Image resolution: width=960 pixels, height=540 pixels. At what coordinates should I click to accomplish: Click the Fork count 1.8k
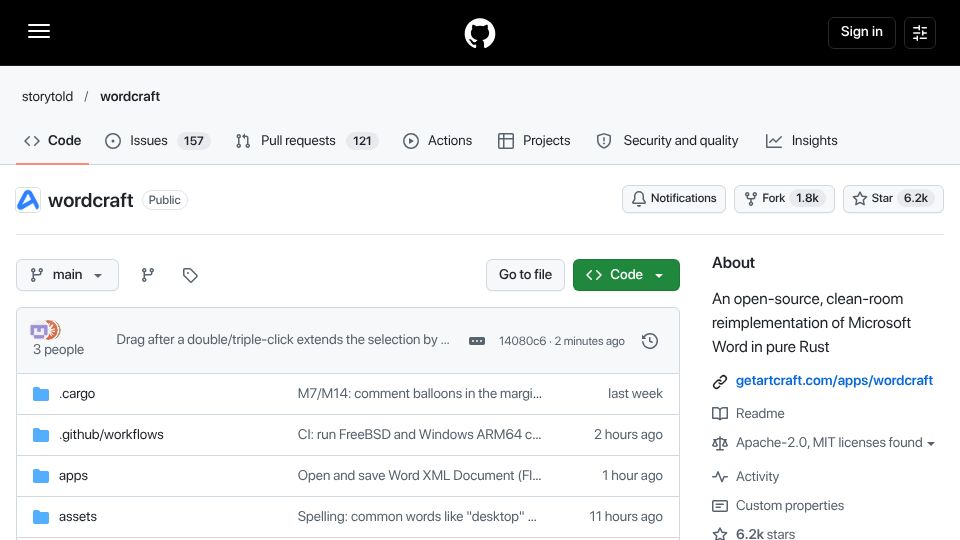point(807,198)
